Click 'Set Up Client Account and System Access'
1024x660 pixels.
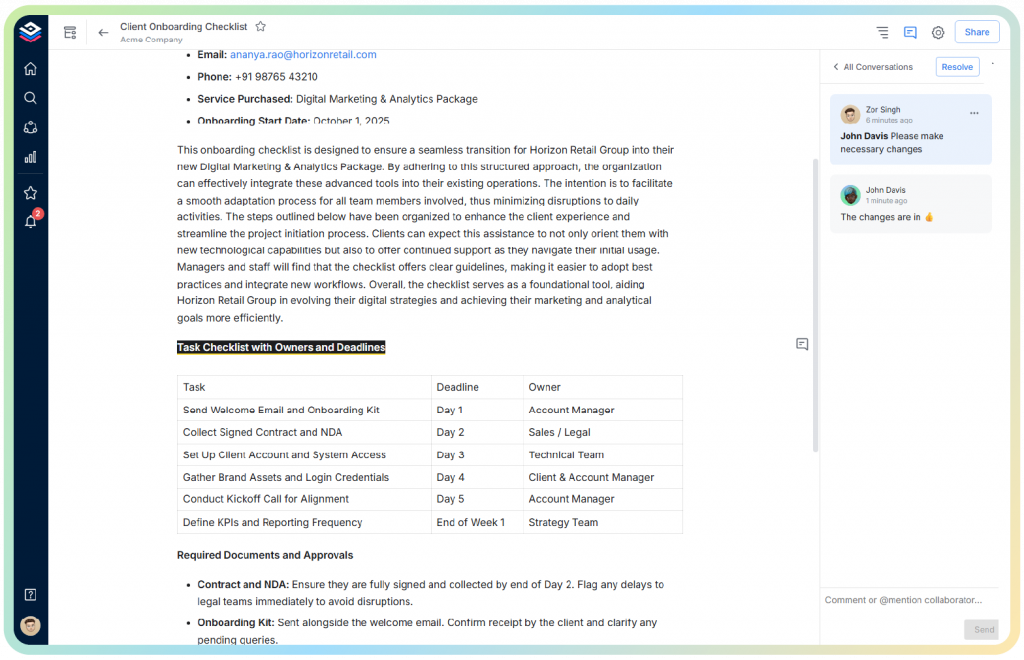(x=304, y=454)
